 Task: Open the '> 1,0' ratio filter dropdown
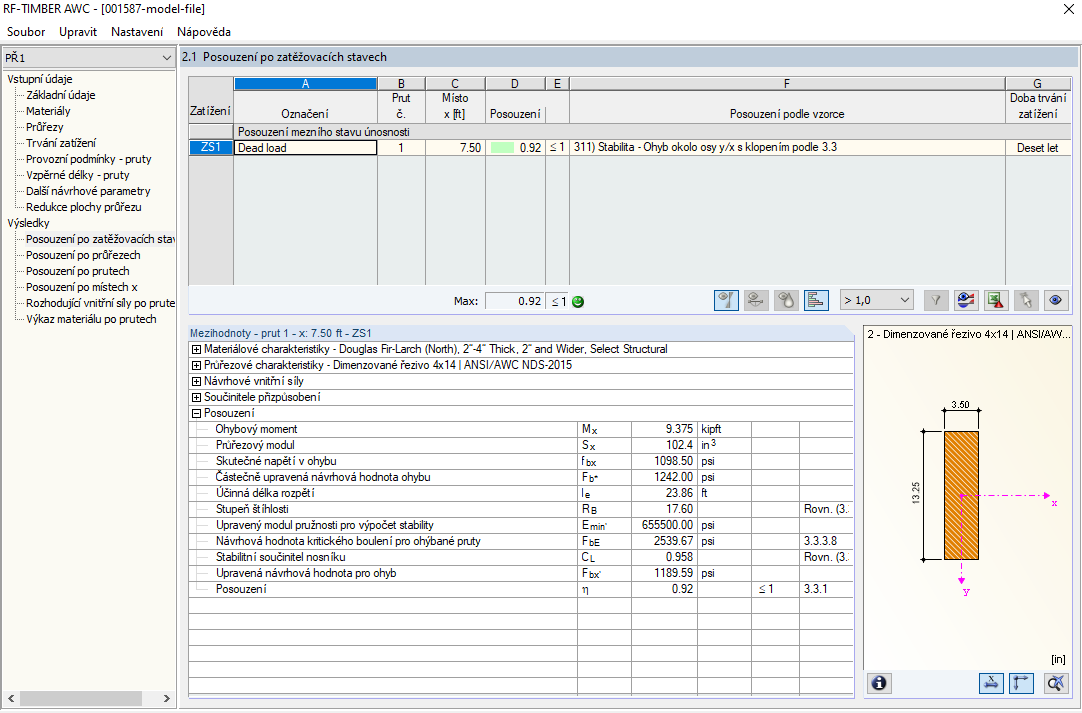tap(876, 300)
